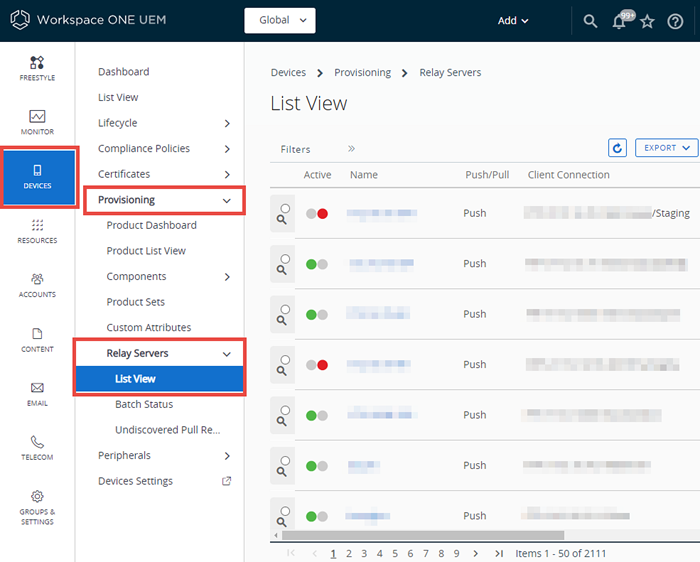Open the Email section
Viewport: 700px width, 562px height.
37,394
